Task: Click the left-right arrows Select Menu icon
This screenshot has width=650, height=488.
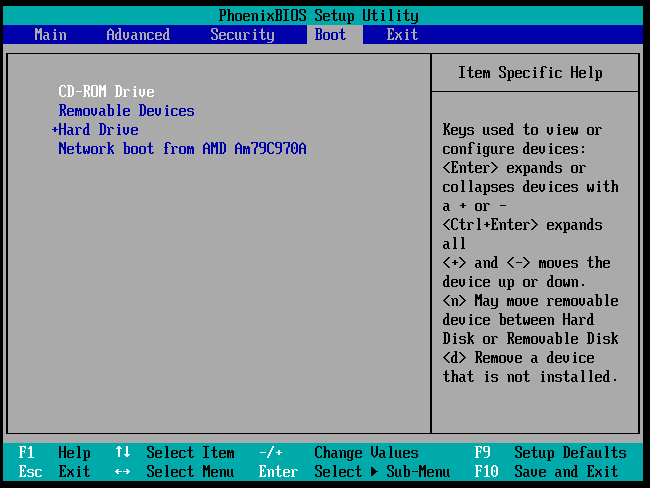Action: click(x=122, y=471)
